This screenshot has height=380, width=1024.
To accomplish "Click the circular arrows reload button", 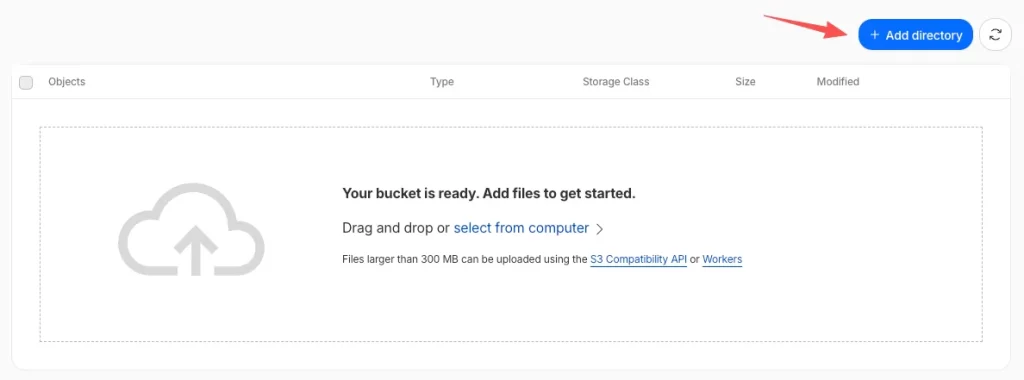I will pos(995,35).
